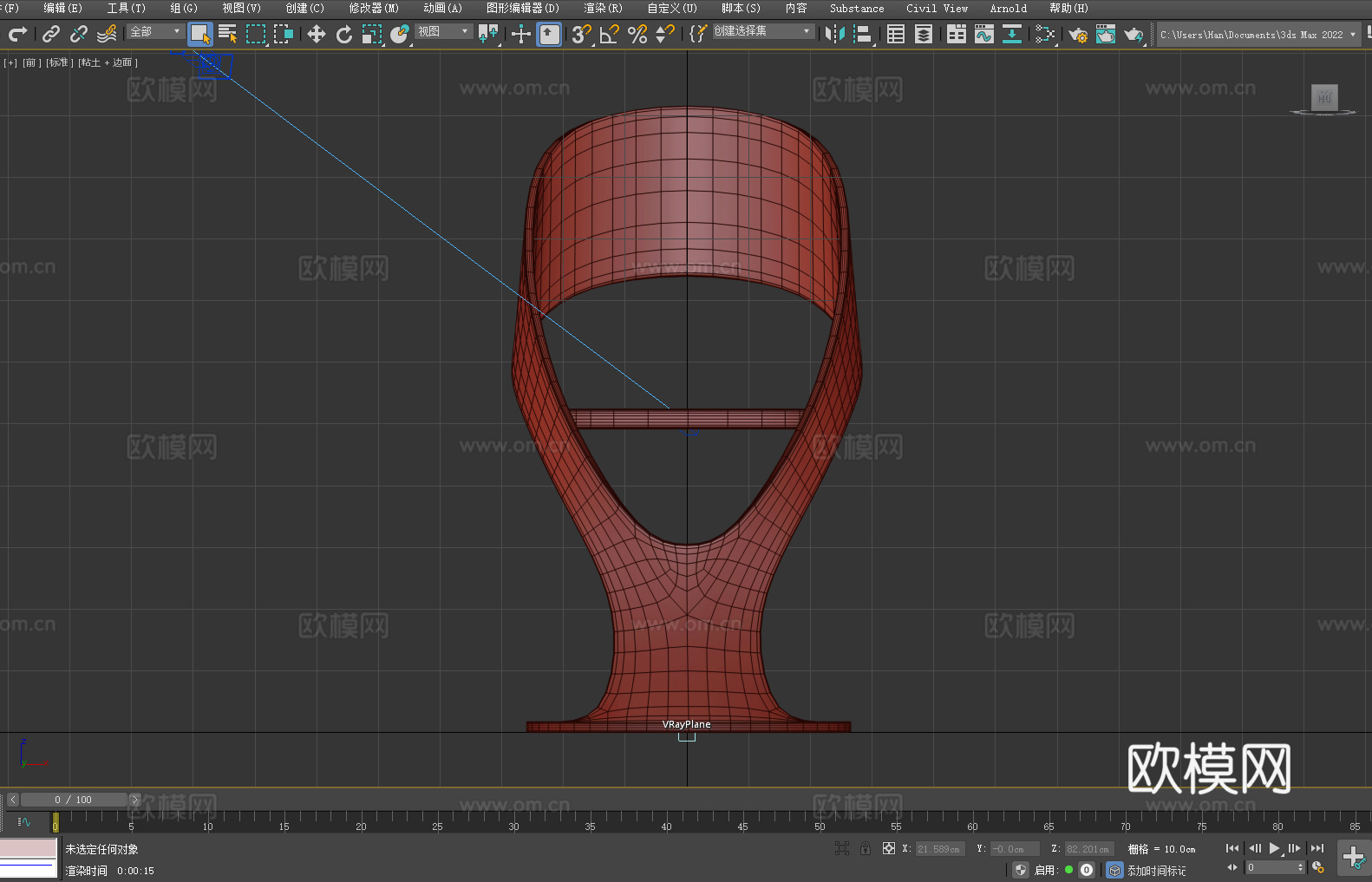Toggle the Ribbon display icon
Viewport: 1372px width, 882px height.
point(957,34)
